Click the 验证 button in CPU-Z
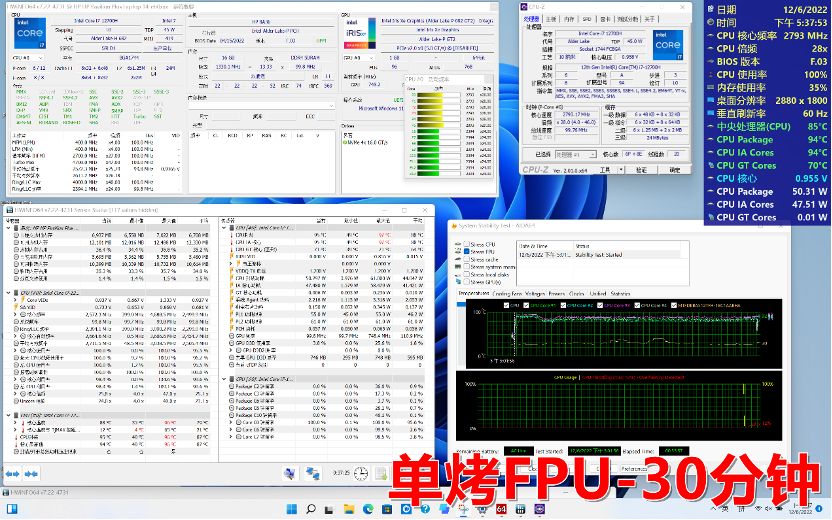This screenshot has height=520, width=832. (x=641, y=170)
